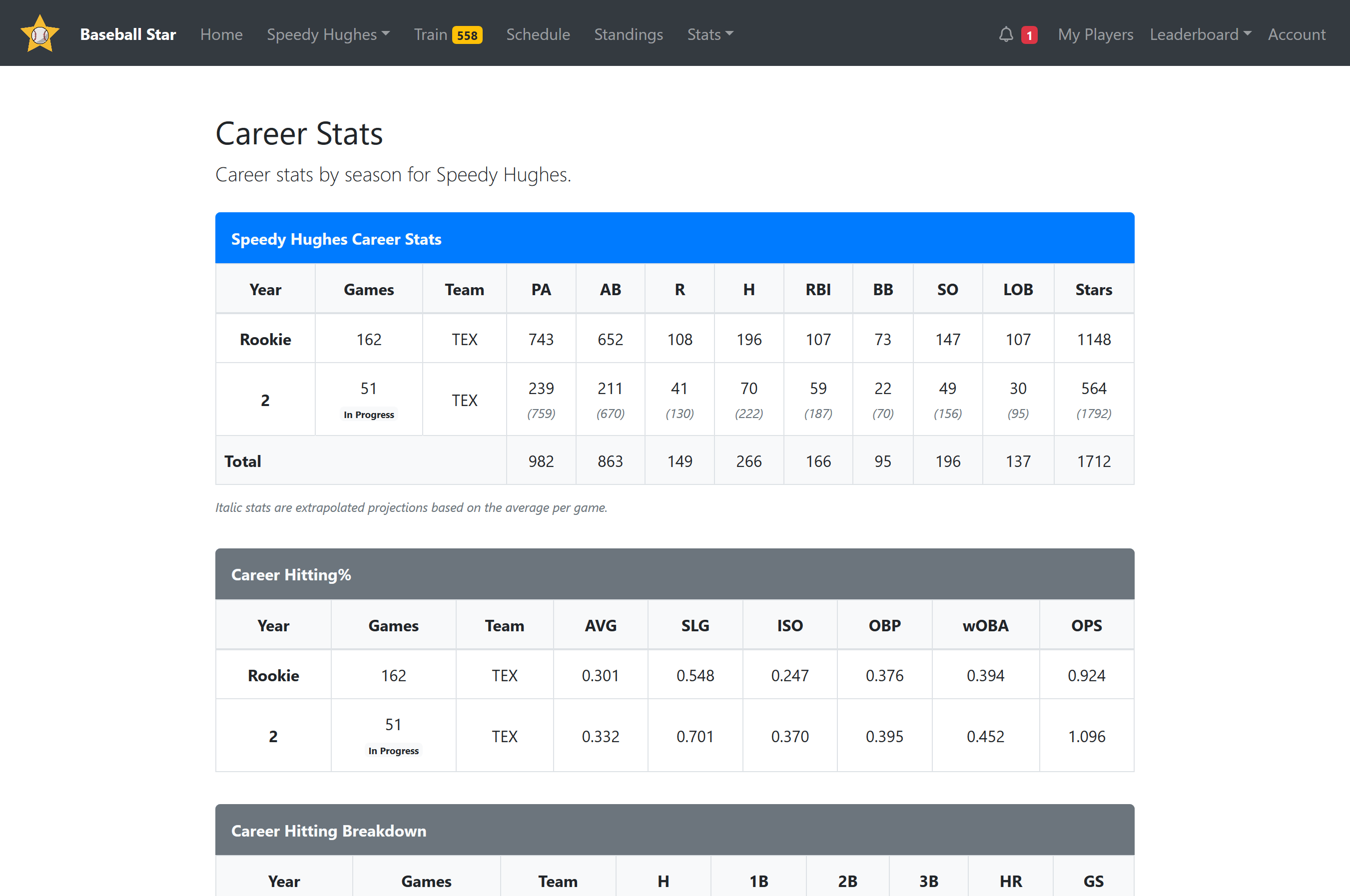Open My Players from the navigation bar
Image resolution: width=1350 pixels, height=896 pixels.
point(1095,34)
